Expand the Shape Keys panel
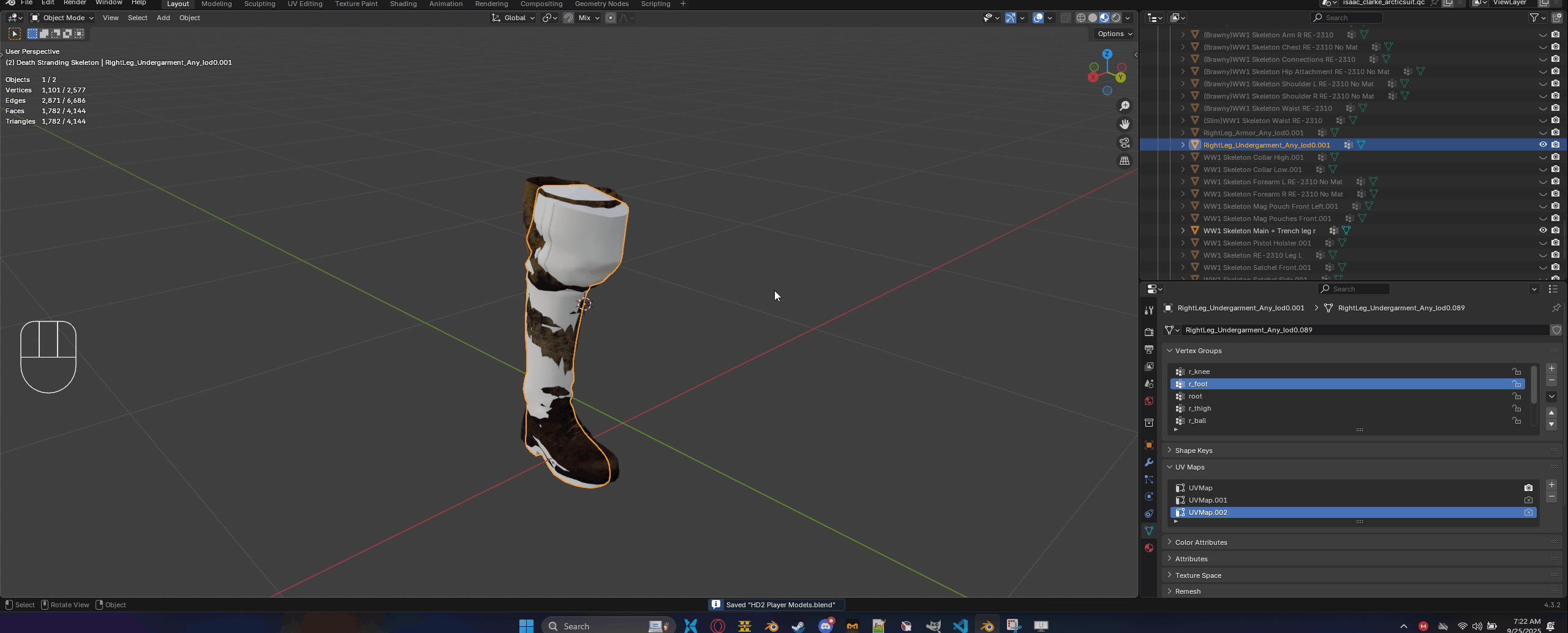Image resolution: width=1568 pixels, height=633 pixels. point(1194,451)
